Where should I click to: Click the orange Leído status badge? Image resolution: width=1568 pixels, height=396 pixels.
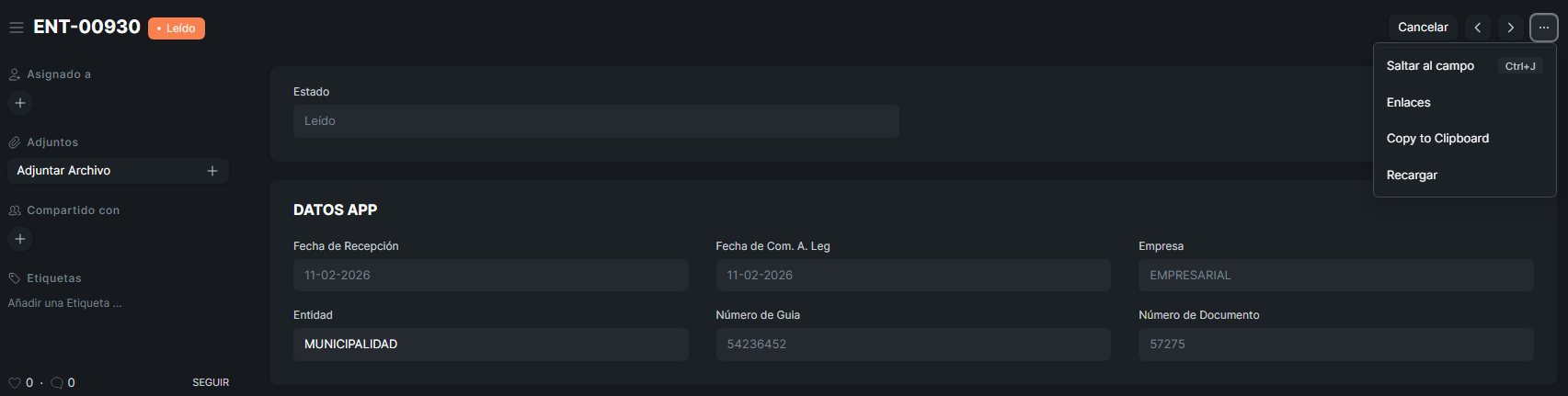coord(177,28)
